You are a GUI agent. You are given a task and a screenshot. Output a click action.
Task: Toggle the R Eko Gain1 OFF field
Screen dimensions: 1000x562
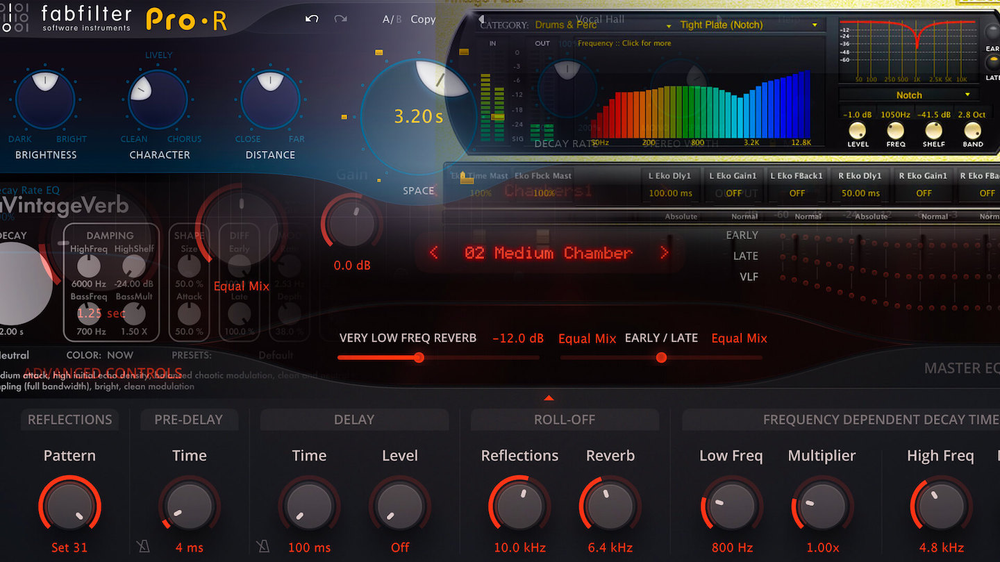coord(923,193)
